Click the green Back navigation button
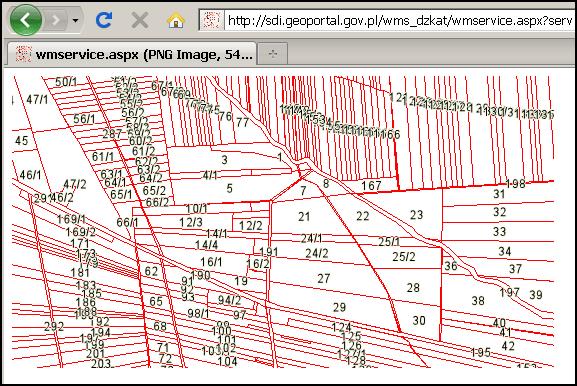The width and height of the screenshot is (577, 386). [26, 20]
